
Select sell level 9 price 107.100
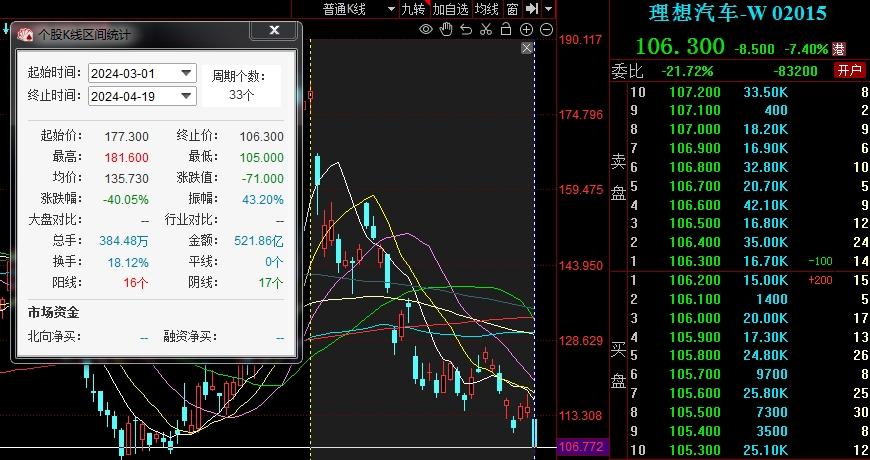695,110
